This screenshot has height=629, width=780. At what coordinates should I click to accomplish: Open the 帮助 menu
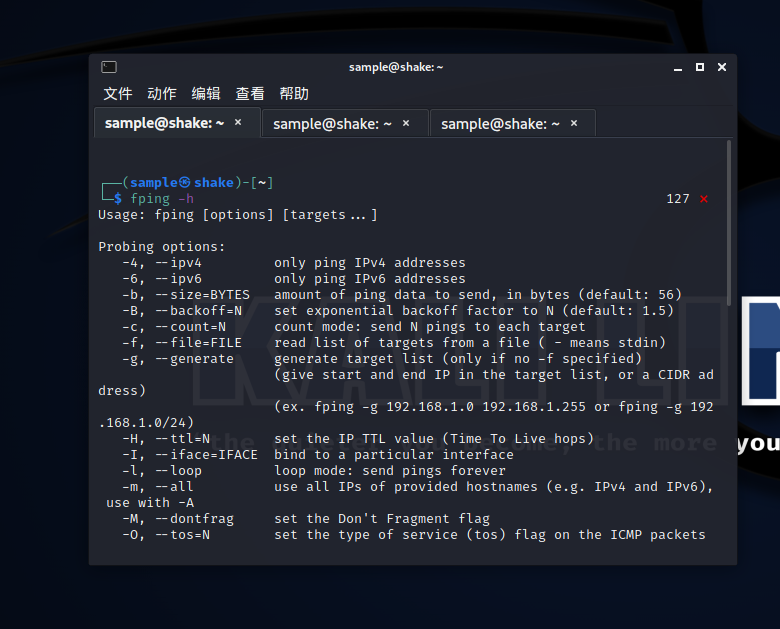point(294,94)
